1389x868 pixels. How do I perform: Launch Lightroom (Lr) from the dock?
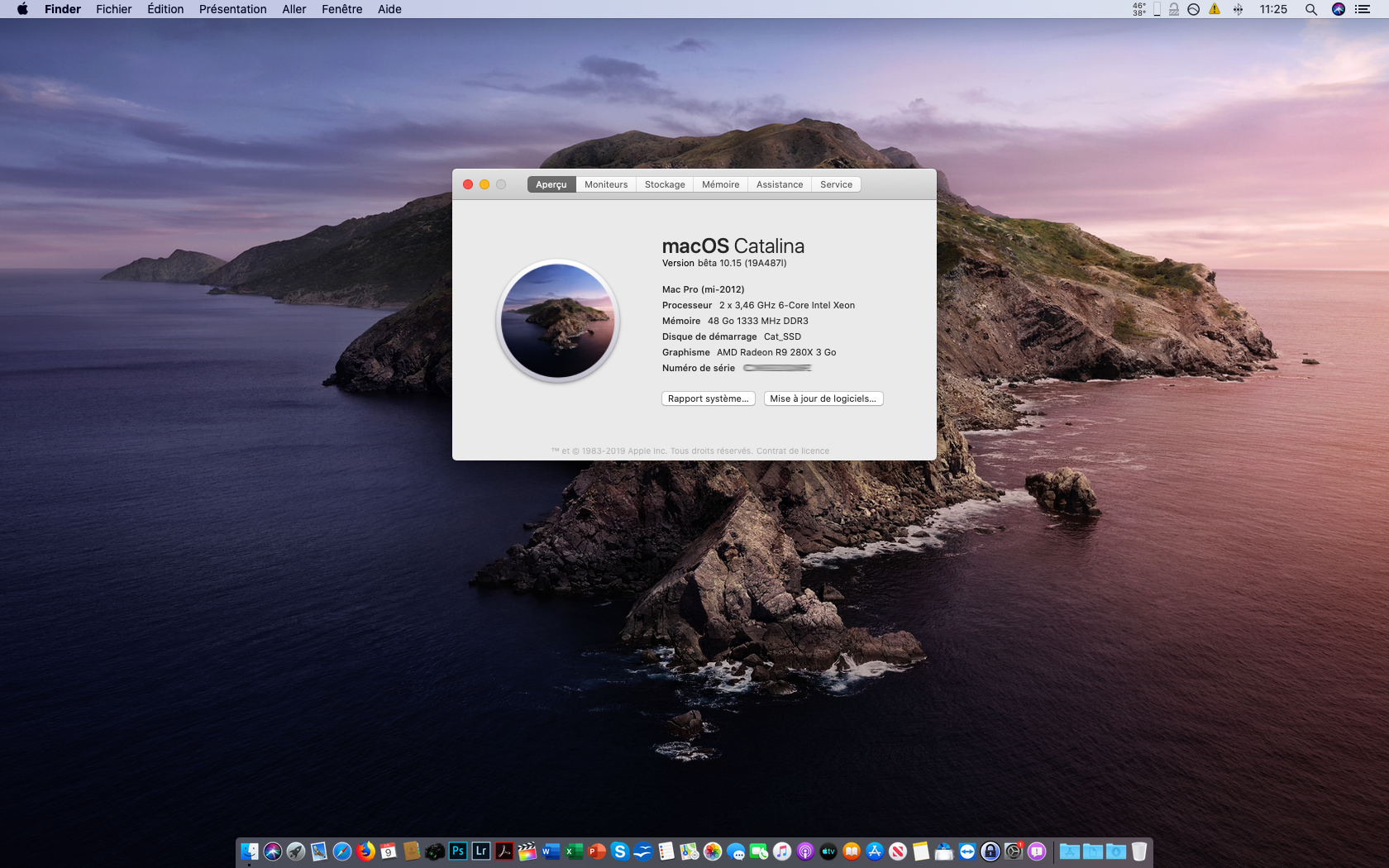pos(481,851)
